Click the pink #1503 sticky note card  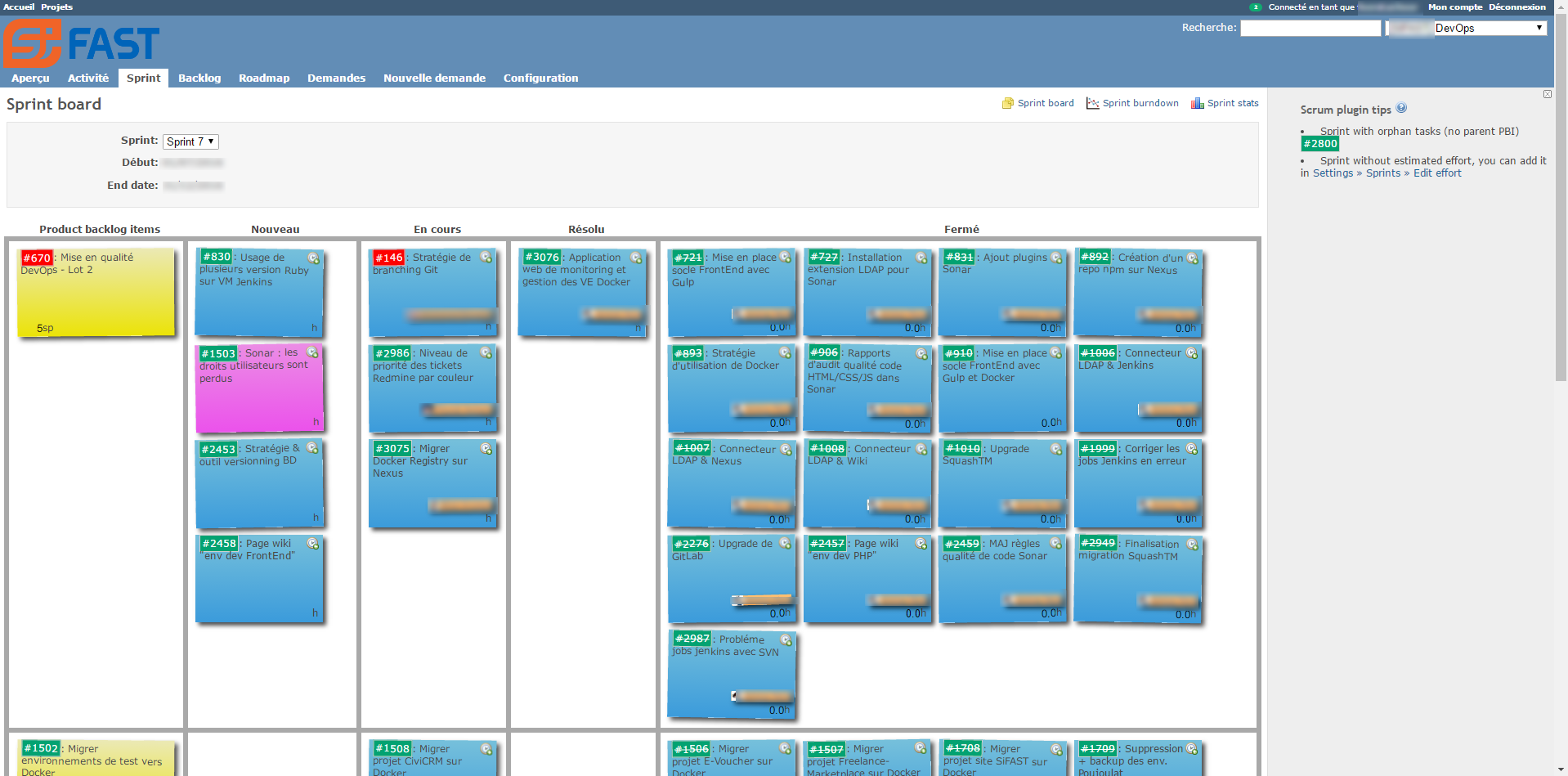259,388
